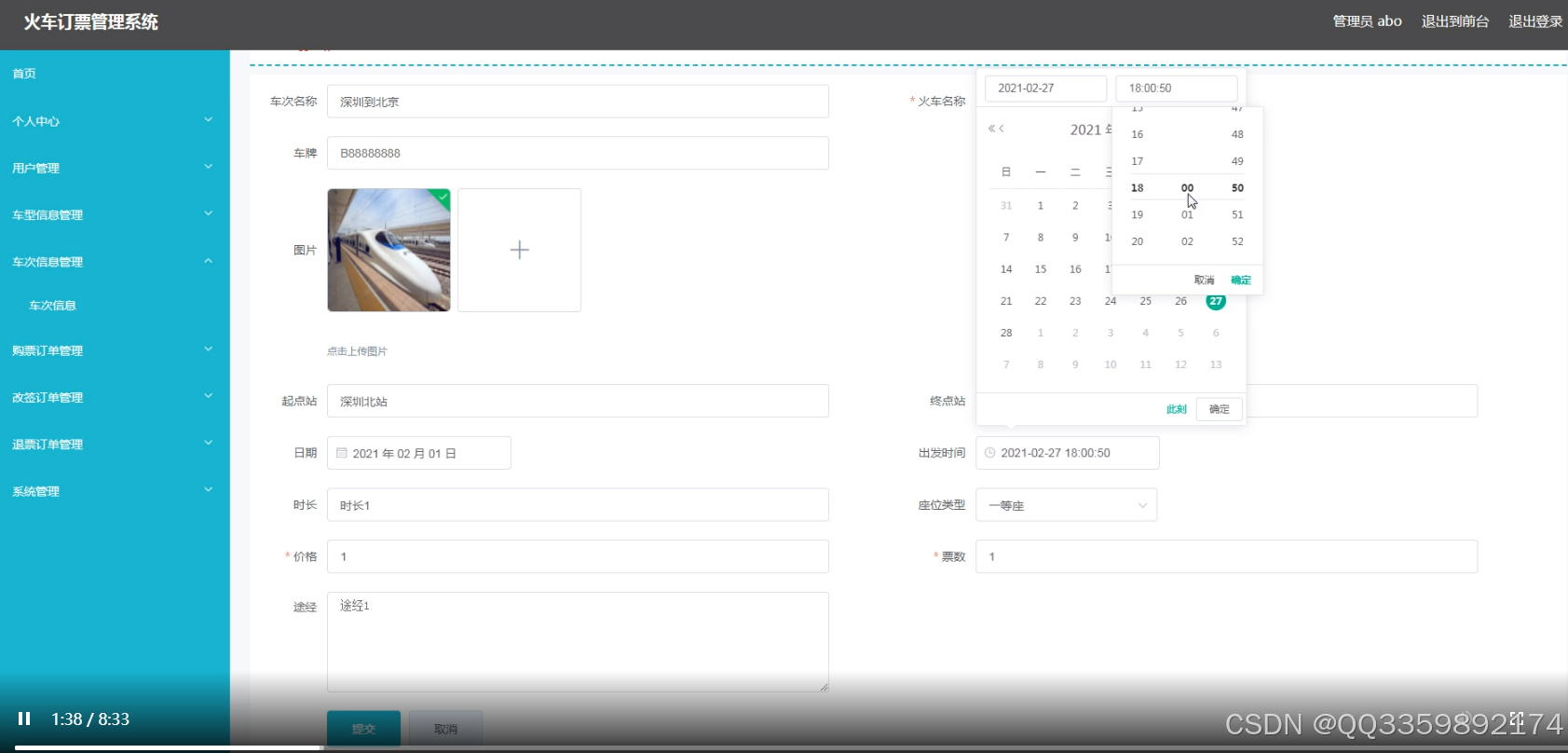1568x753 pixels.
Task: Select minute 01 in time picker
Action: [1187, 214]
